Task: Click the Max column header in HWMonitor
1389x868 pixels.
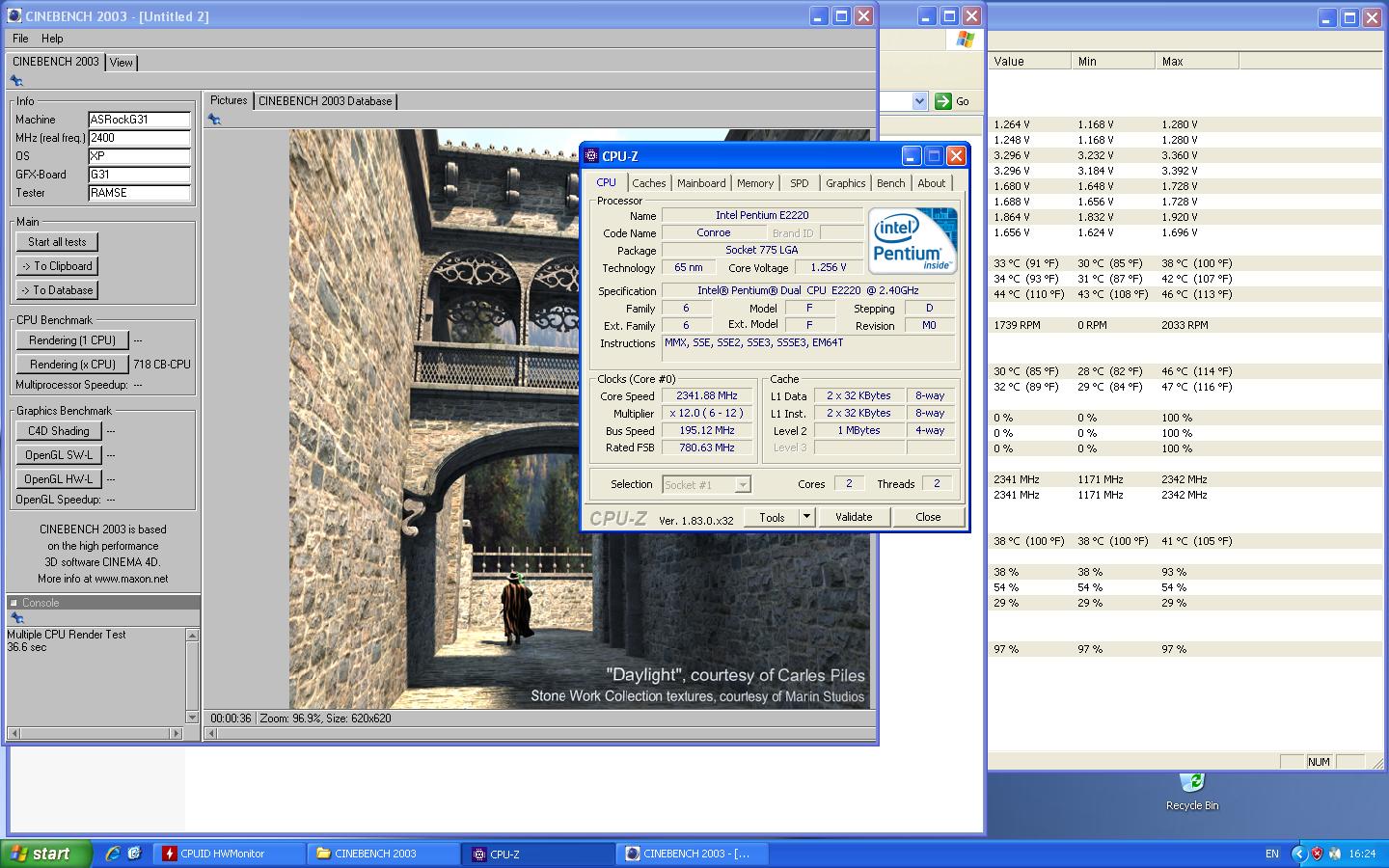Action: point(1197,61)
